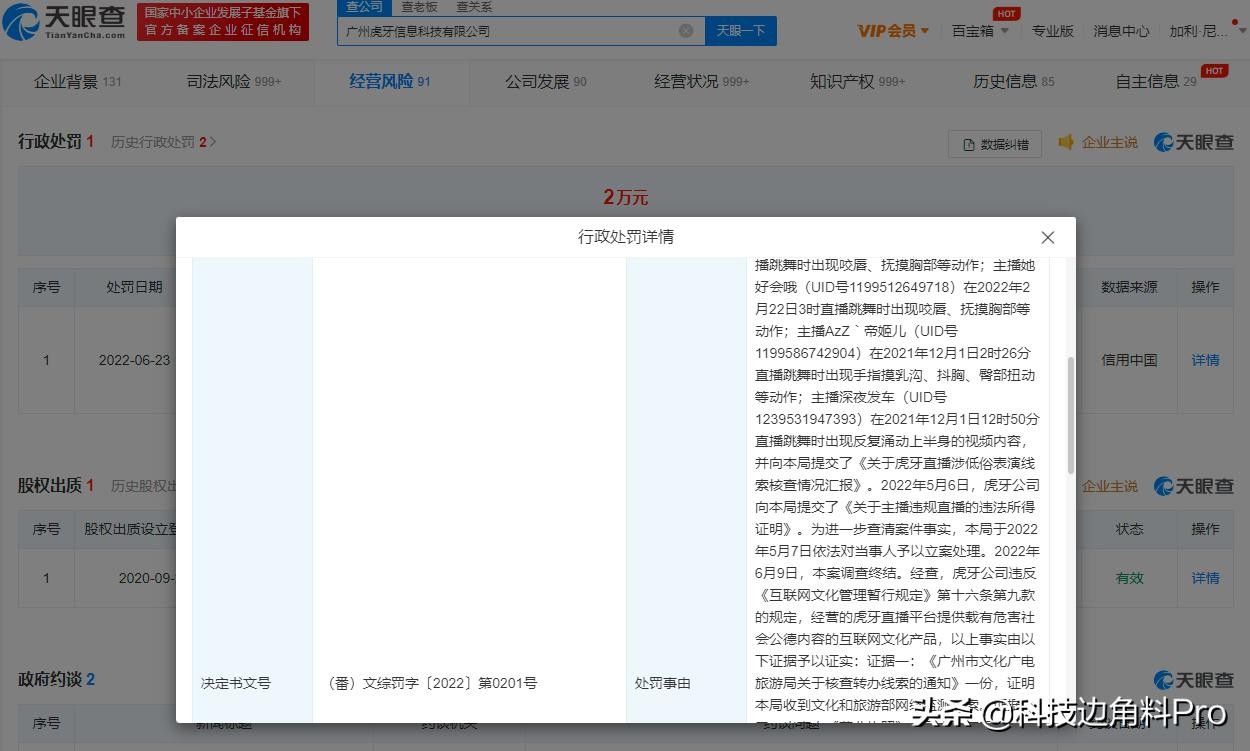Expand 历史行政处罚 with the chevron arrow
This screenshot has width=1250, height=751.
(212, 142)
